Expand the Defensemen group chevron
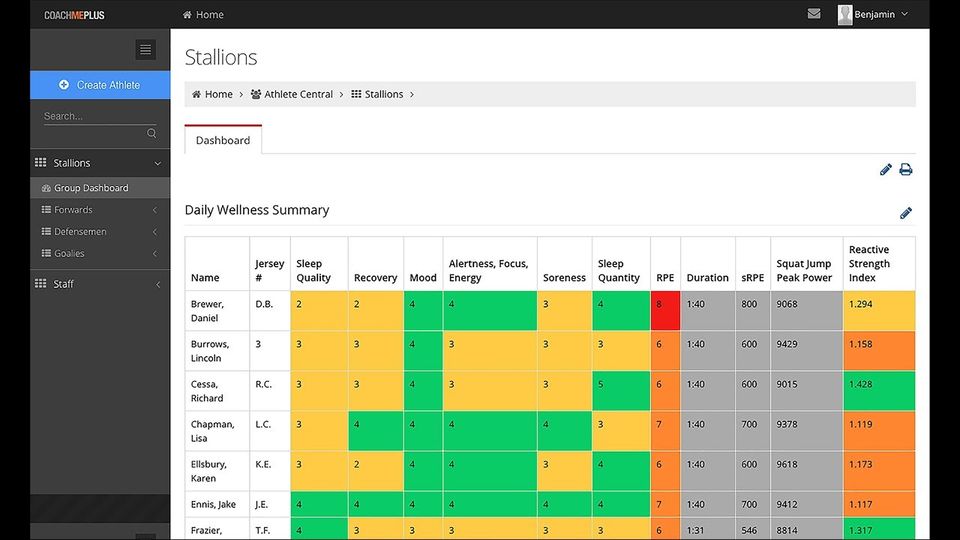The width and height of the screenshot is (960, 540). (155, 232)
